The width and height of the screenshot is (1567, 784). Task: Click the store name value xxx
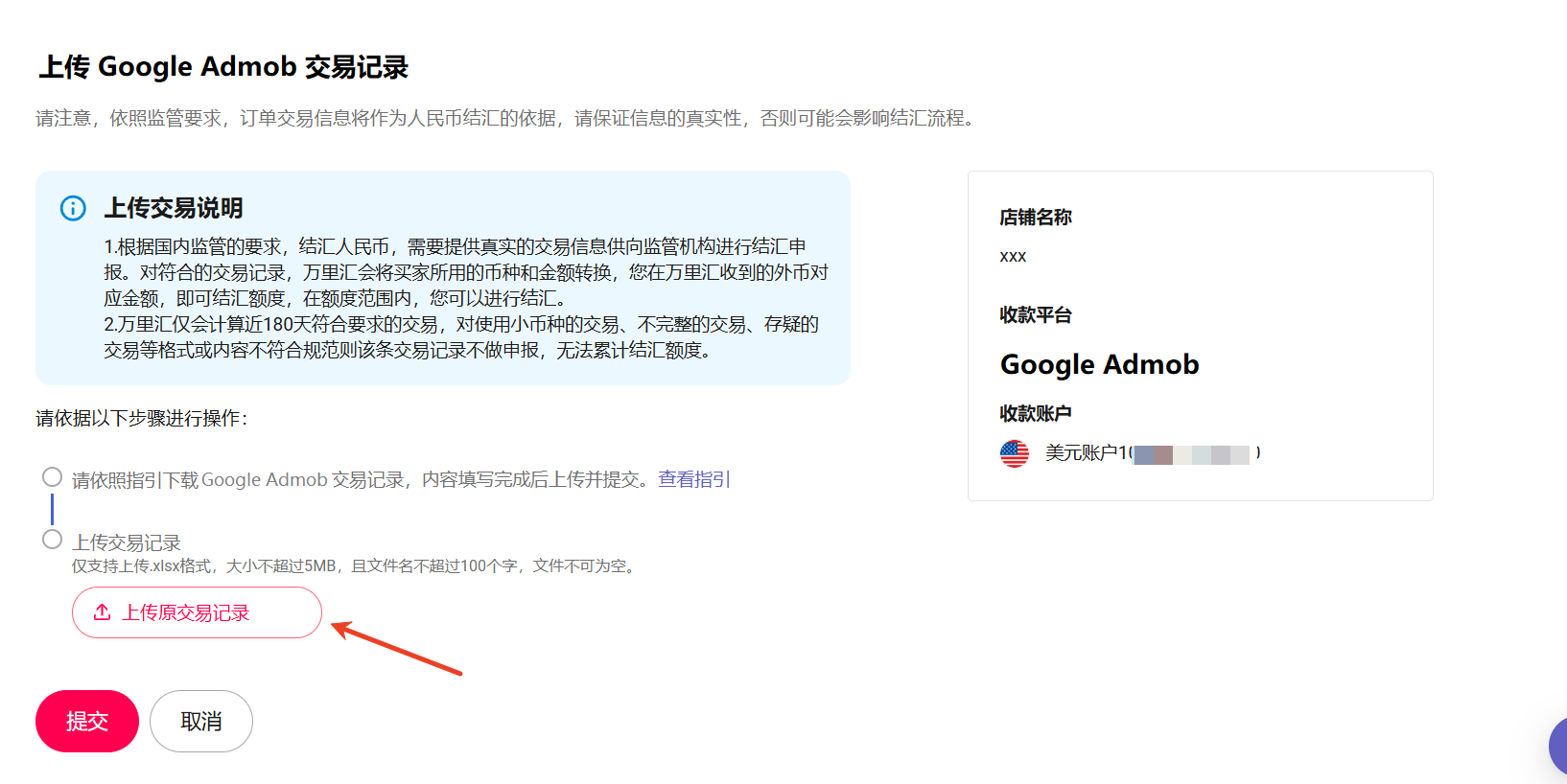tap(1013, 256)
